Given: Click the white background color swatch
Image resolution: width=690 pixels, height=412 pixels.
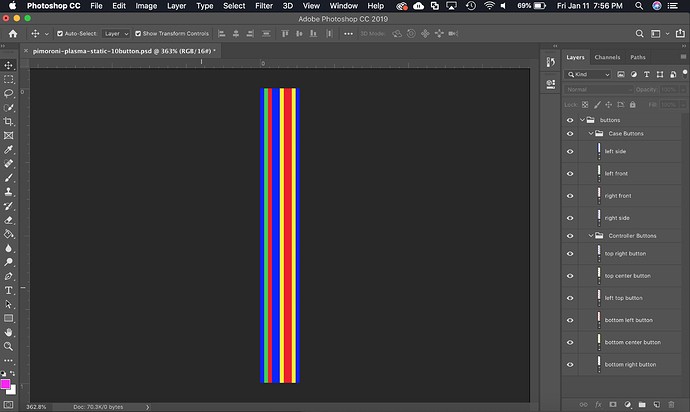Looking at the screenshot, I should (13, 391).
